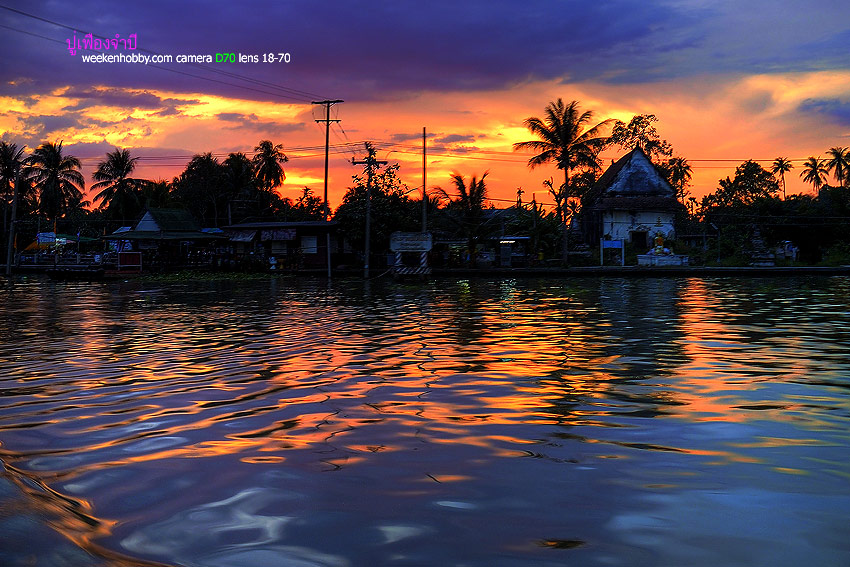This screenshot has height=567, width=850.
Task: Click the "lens 18-70" caption text
Action: (264, 58)
